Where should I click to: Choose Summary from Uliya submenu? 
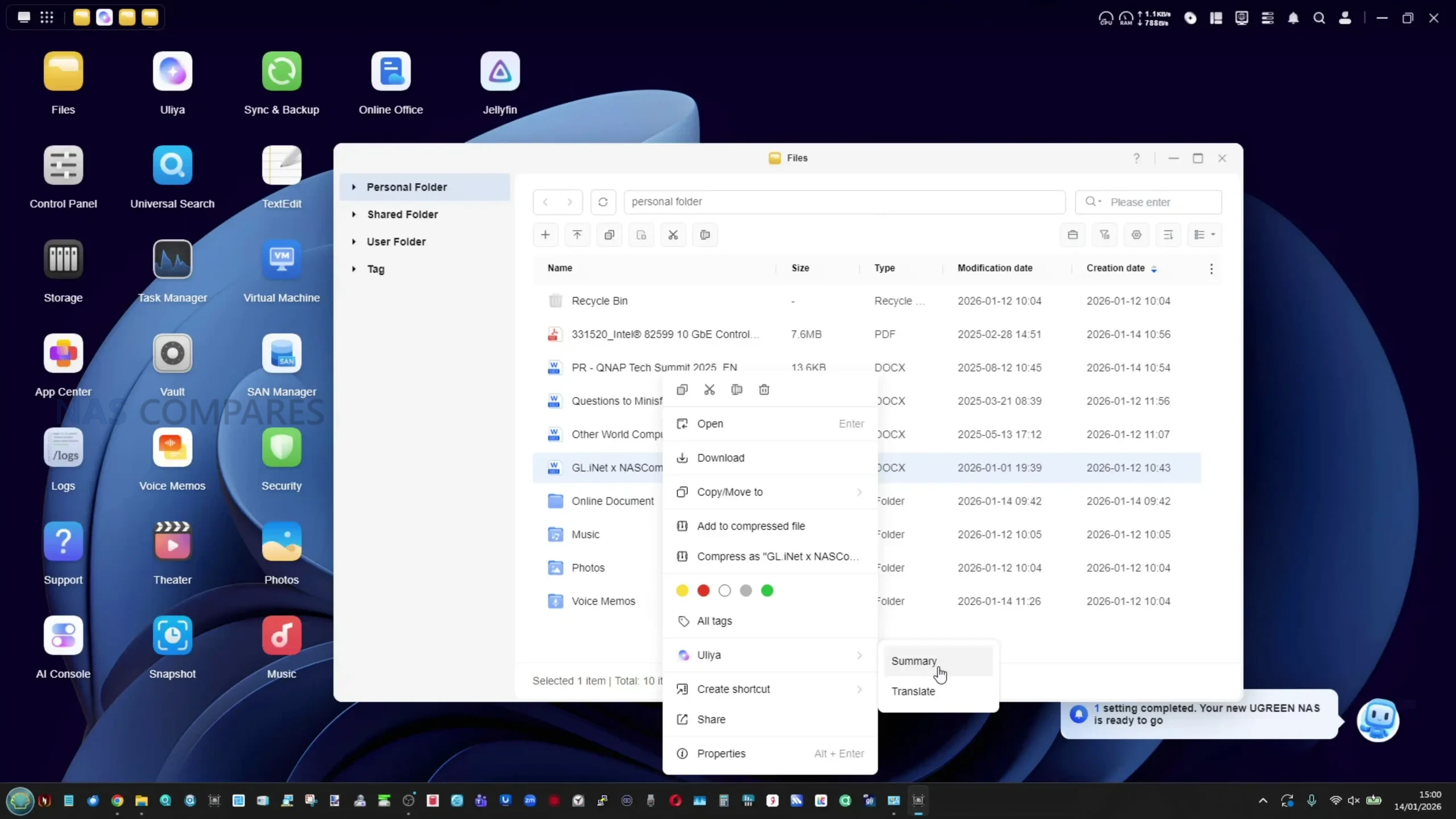[x=913, y=661]
